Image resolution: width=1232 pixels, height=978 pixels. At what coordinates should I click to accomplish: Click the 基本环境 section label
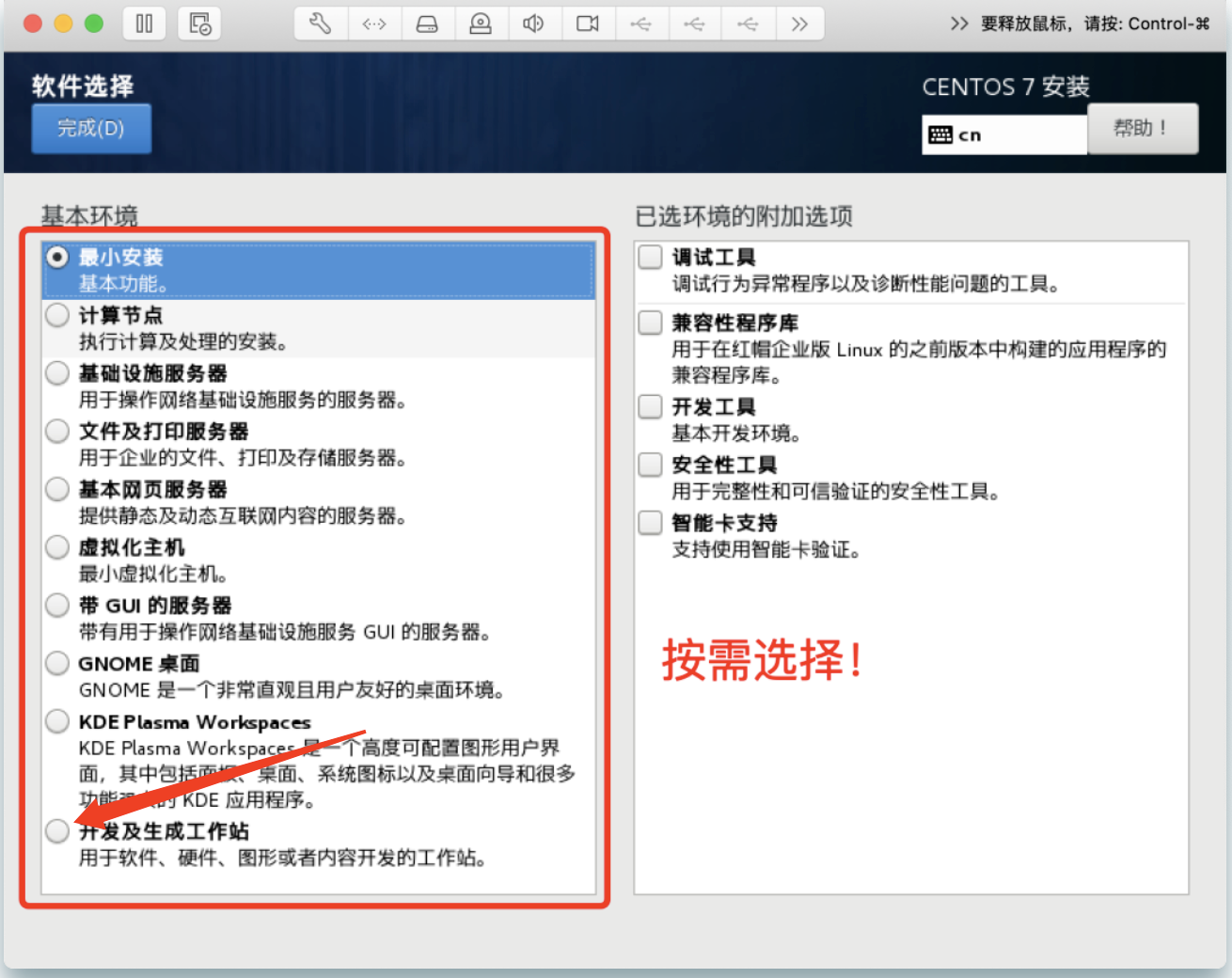coord(89,216)
